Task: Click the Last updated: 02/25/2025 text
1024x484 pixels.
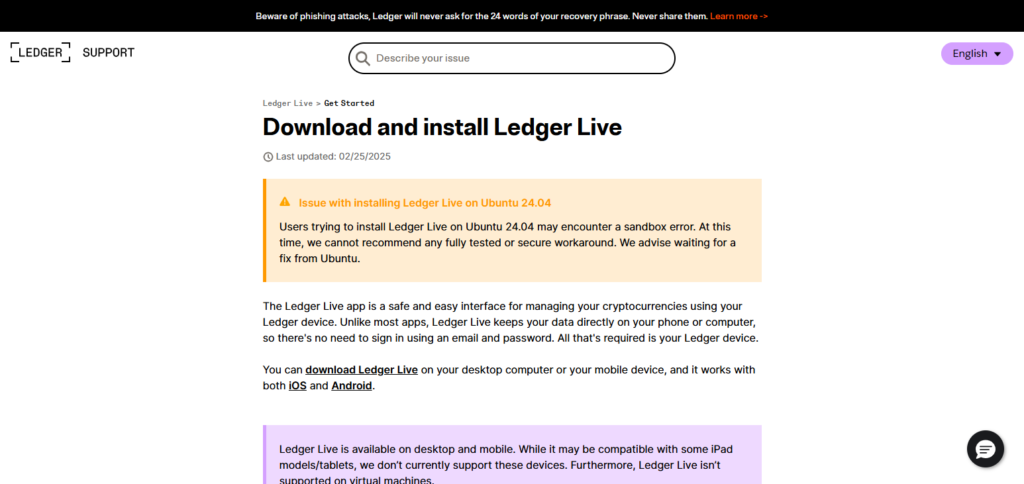Action: click(x=333, y=157)
